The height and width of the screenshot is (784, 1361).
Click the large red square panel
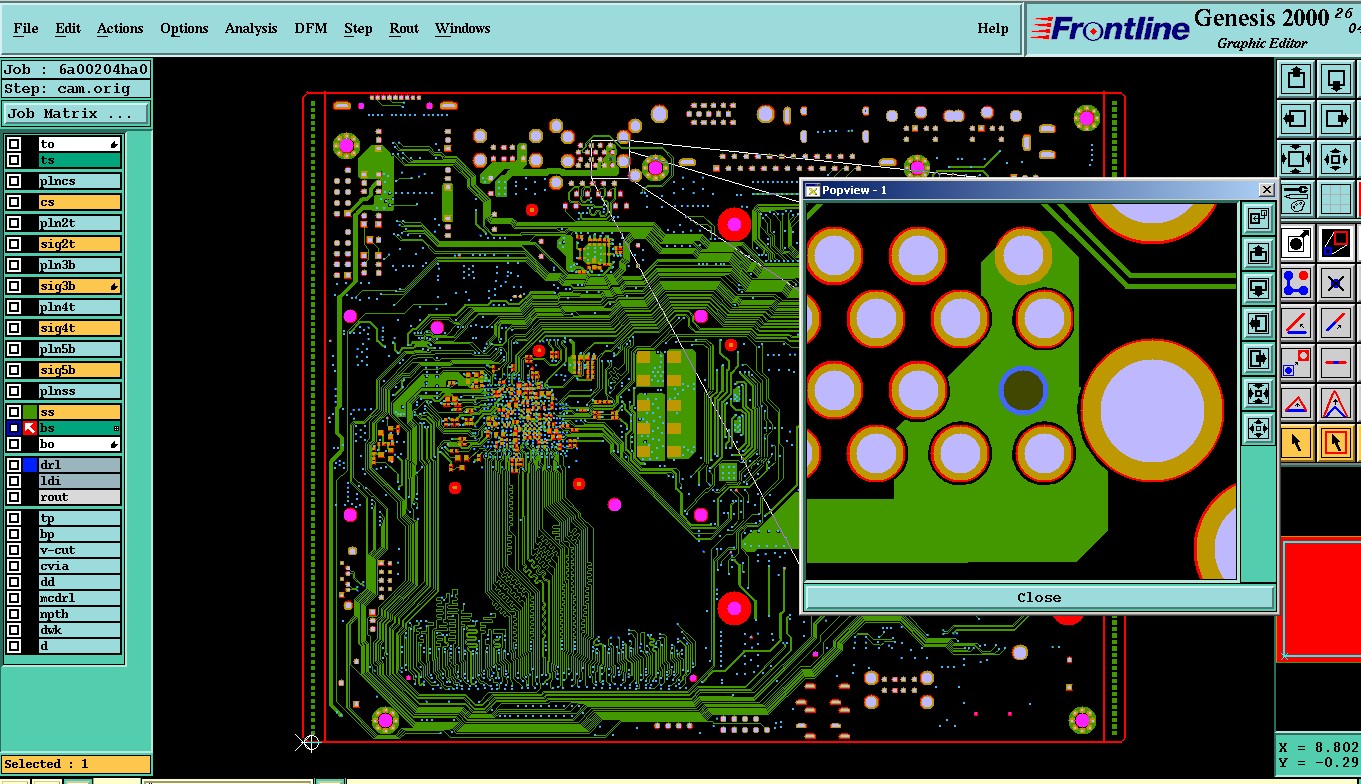pyautogui.click(x=1321, y=598)
